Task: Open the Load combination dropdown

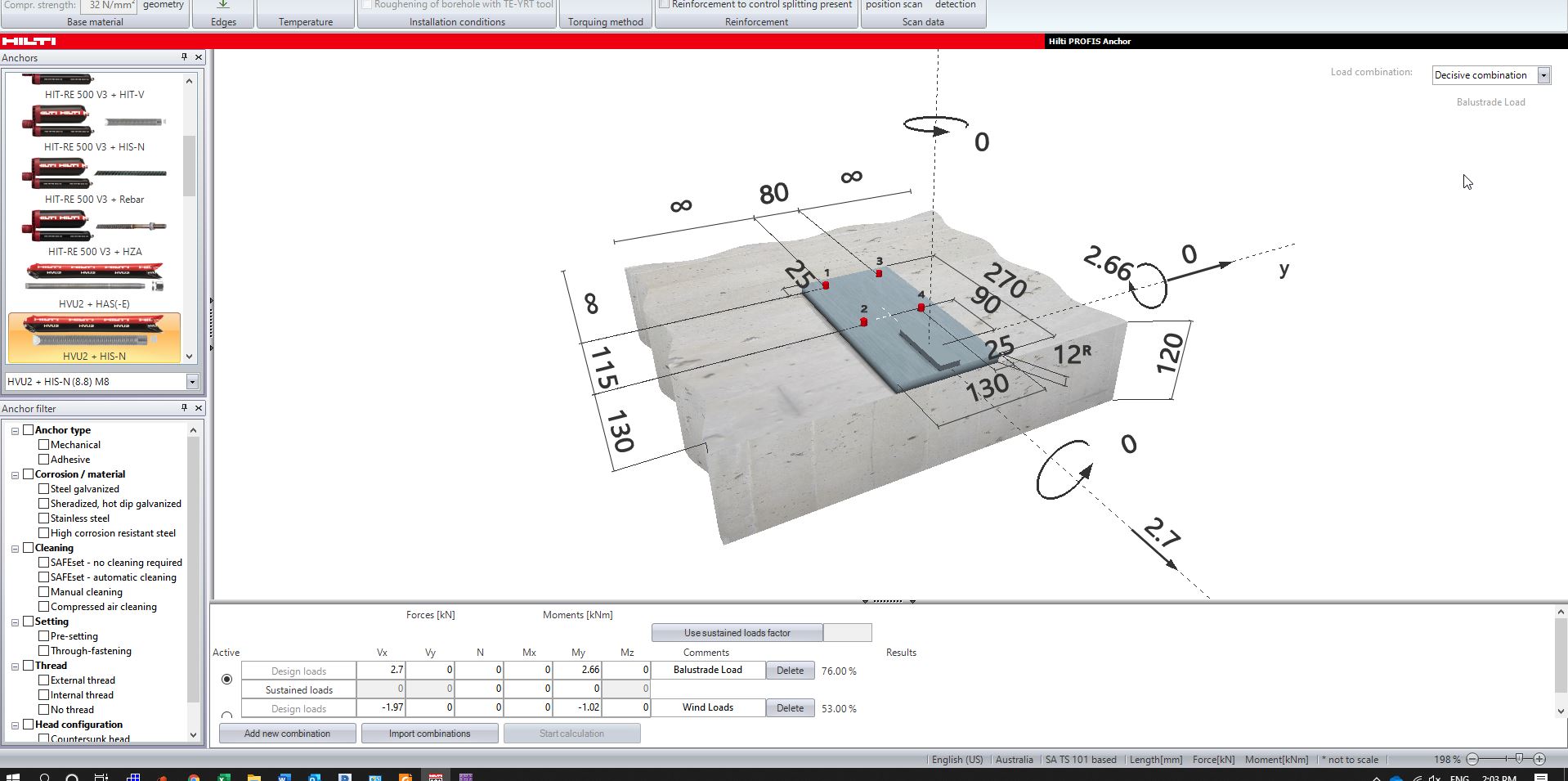Action: [x=1543, y=75]
